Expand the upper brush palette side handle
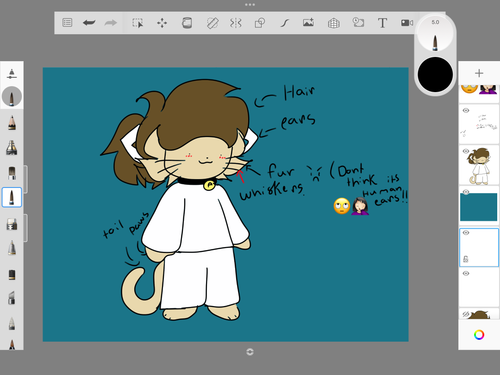Screen dimensions: 500x375 coord(26,179)
